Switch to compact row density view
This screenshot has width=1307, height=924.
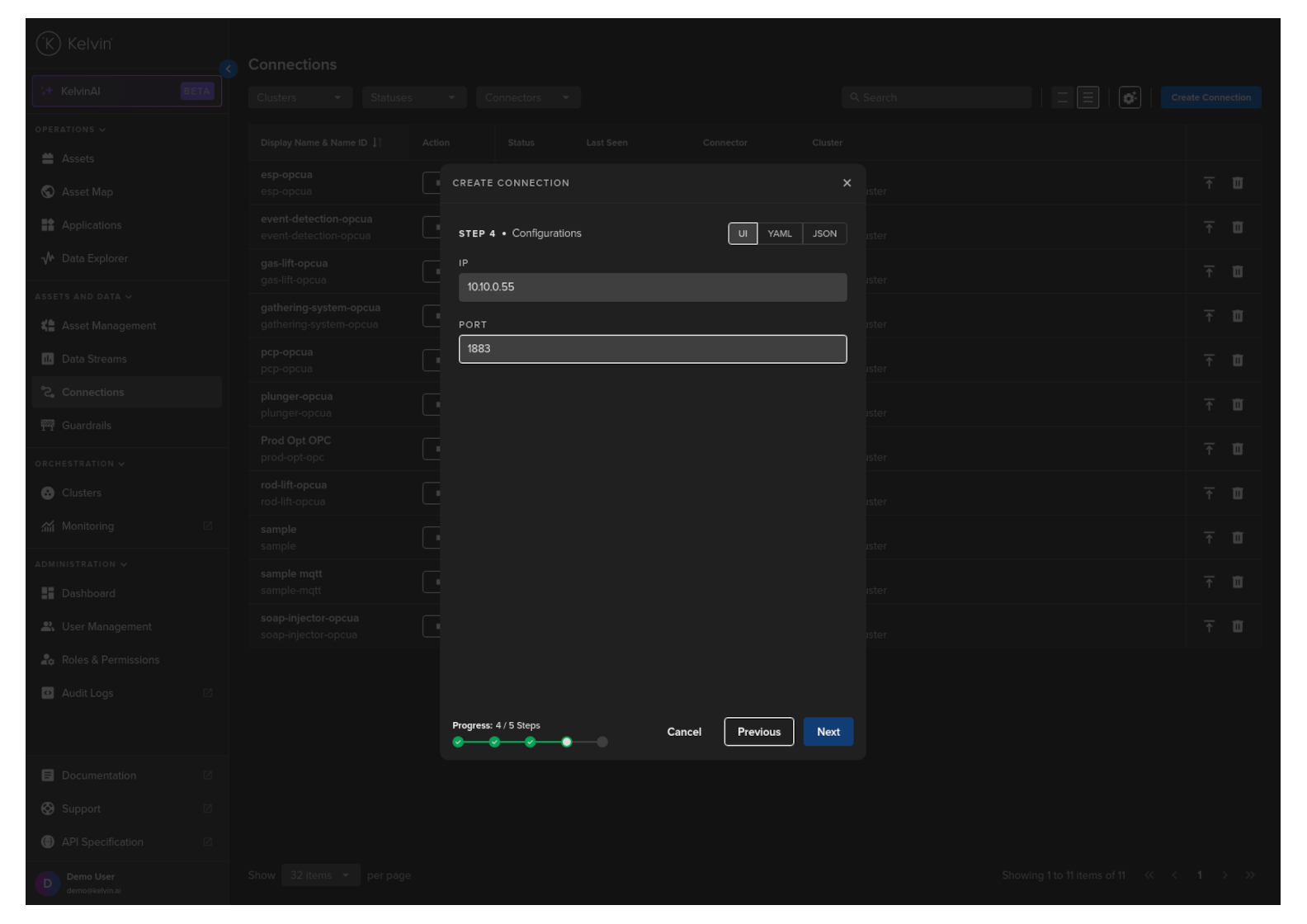click(1062, 97)
